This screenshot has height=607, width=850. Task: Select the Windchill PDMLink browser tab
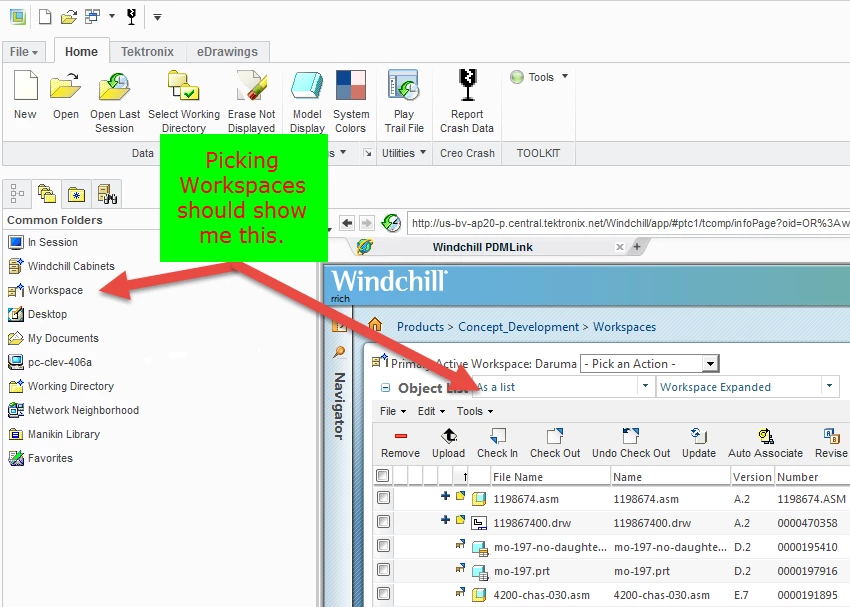pyautogui.click(x=482, y=247)
